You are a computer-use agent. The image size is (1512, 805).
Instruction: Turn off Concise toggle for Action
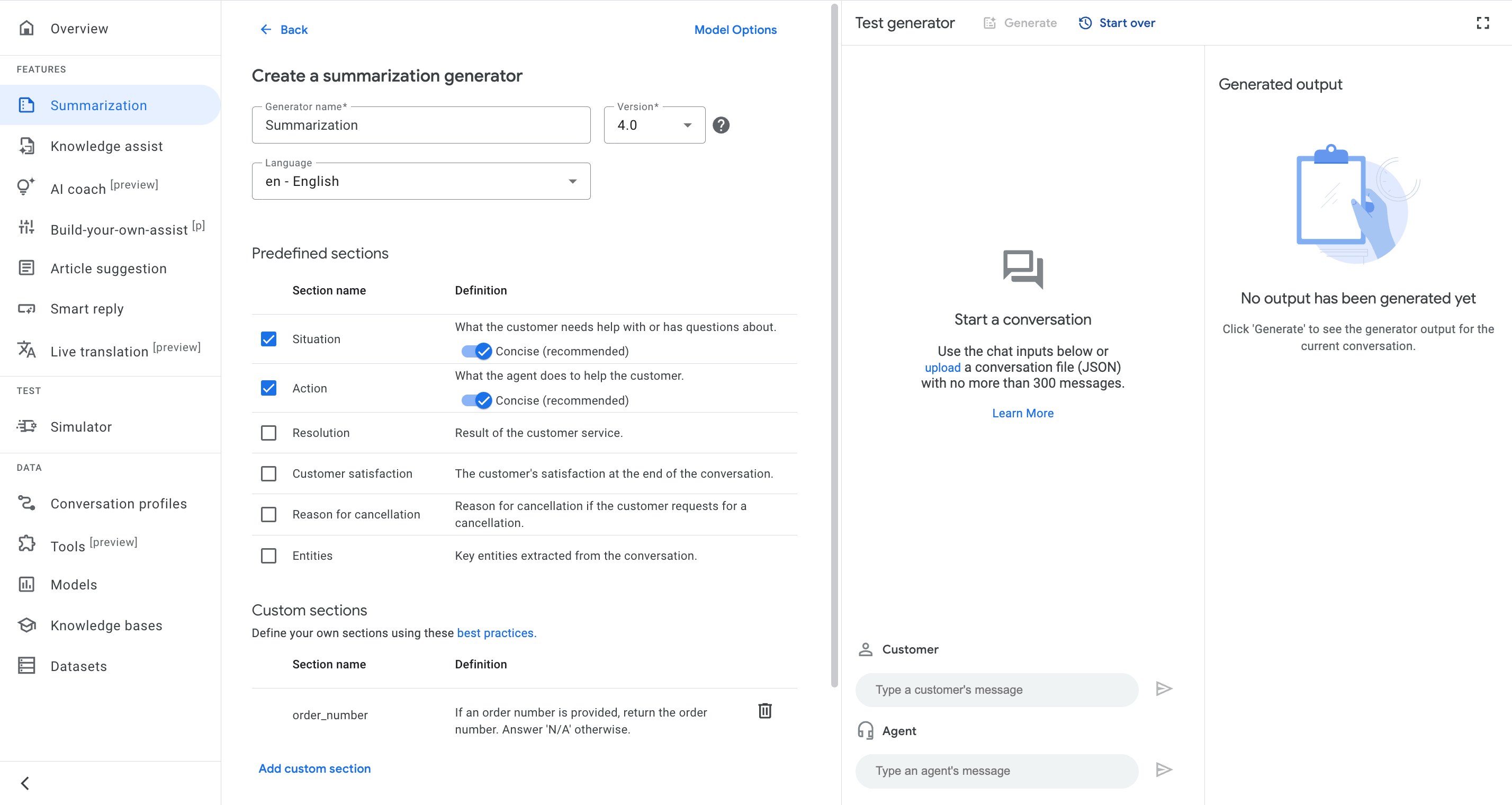coord(476,400)
